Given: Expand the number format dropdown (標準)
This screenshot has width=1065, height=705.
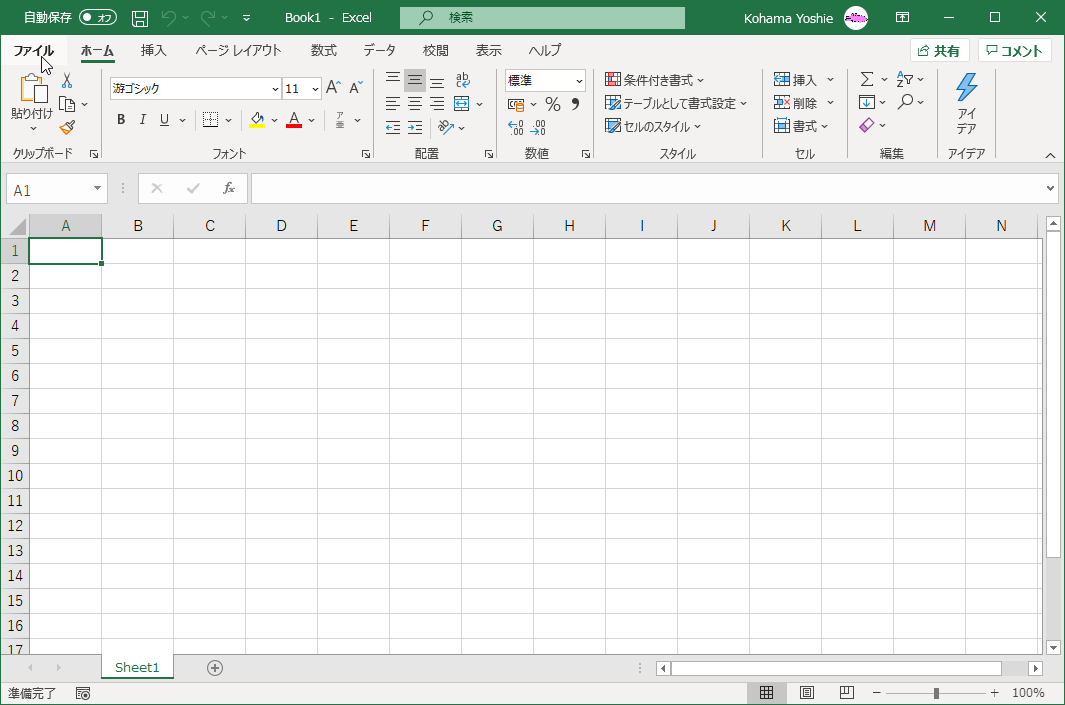Looking at the screenshot, I should [x=579, y=81].
